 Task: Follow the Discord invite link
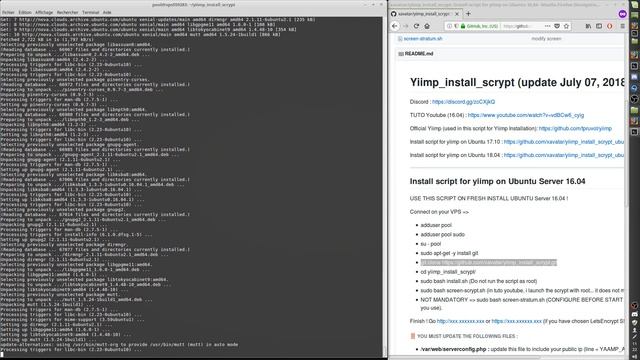463,102
